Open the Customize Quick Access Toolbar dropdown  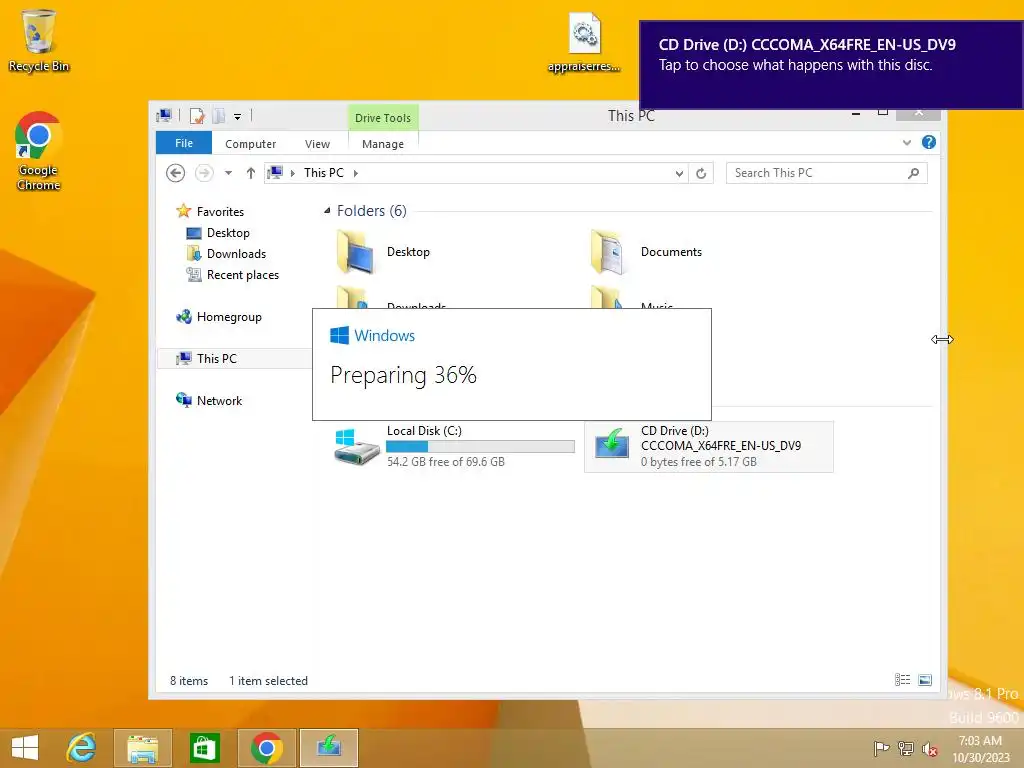[x=238, y=117]
